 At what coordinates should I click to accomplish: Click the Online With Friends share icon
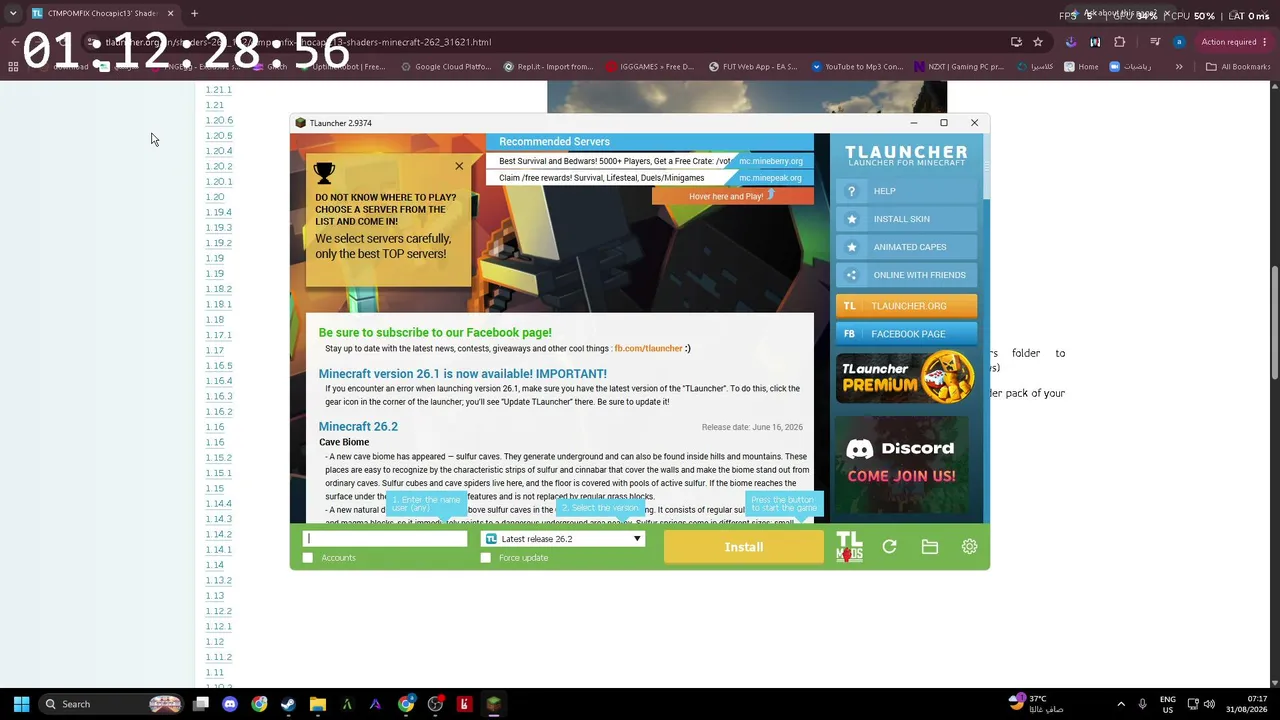852,275
